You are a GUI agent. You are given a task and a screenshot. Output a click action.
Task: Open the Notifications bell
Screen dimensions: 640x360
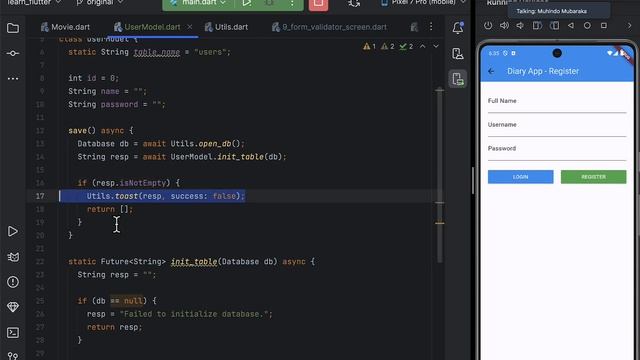pos(458,28)
